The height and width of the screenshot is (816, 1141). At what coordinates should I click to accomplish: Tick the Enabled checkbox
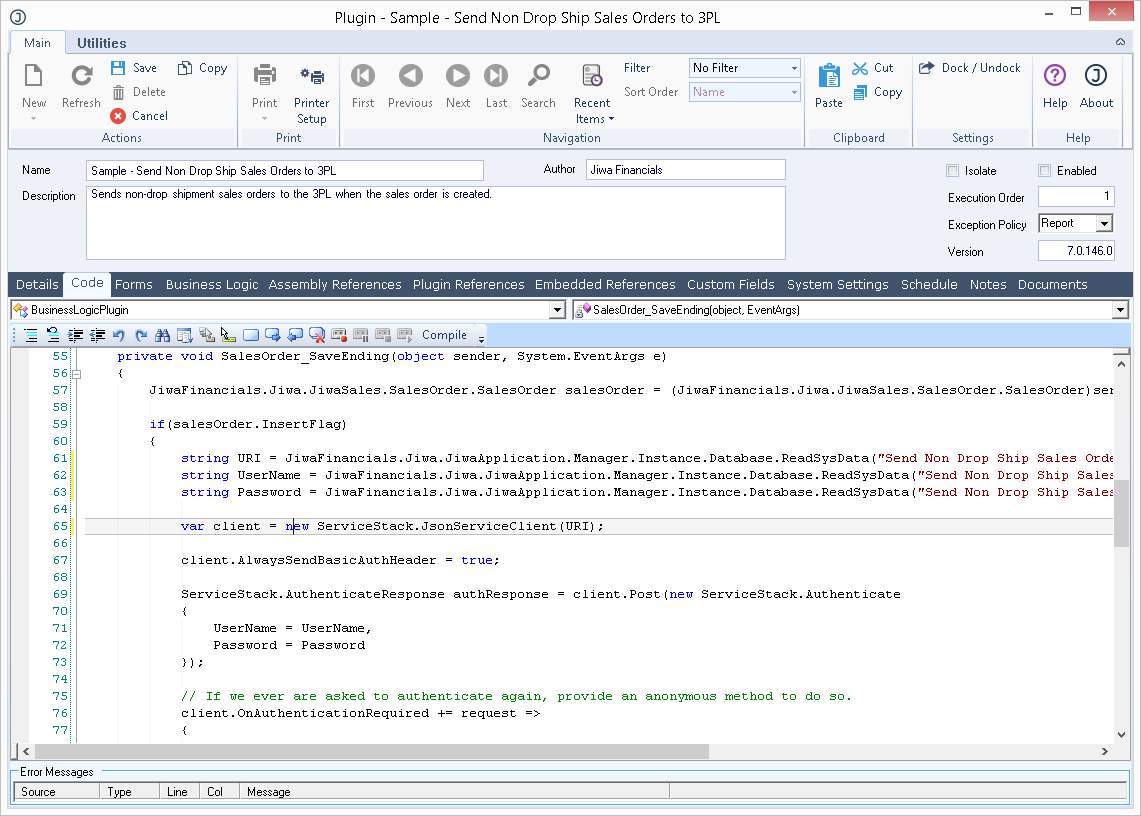point(1044,171)
